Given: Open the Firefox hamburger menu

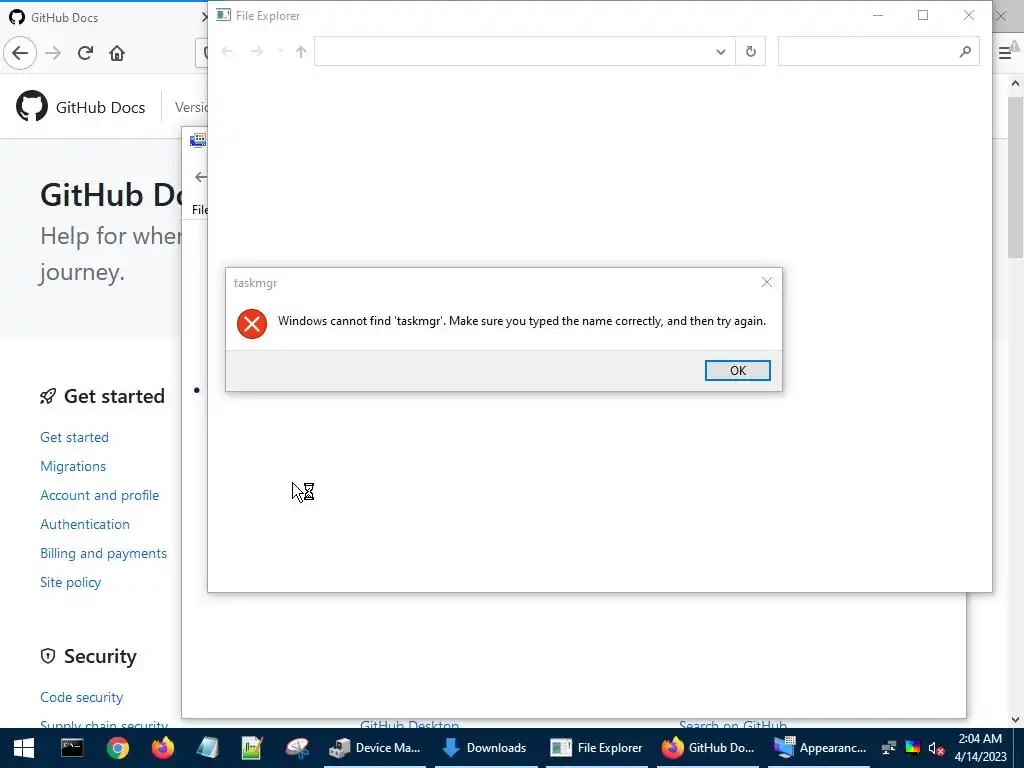Looking at the screenshot, I should pos(1004,53).
